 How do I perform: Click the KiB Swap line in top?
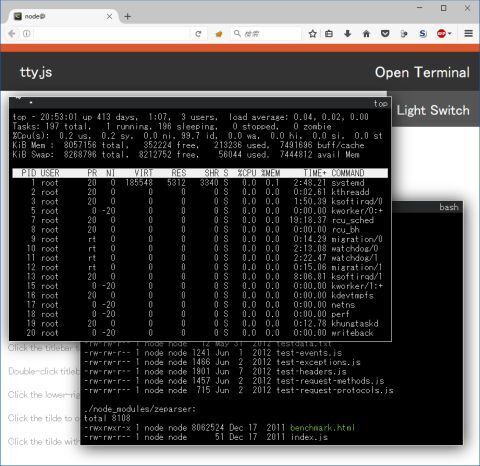[x=186, y=155]
